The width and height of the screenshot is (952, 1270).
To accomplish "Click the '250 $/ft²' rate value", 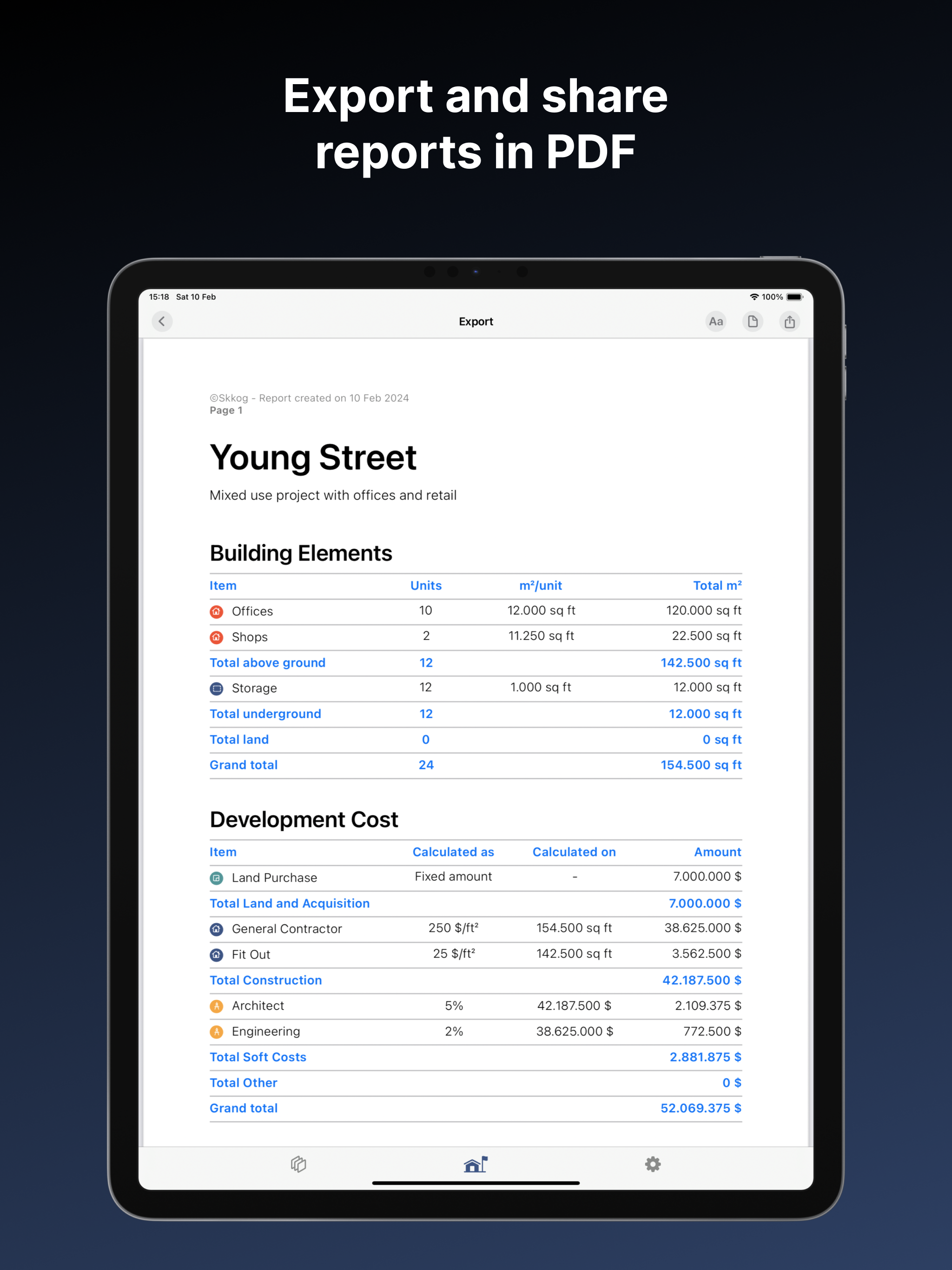I will (x=454, y=928).
